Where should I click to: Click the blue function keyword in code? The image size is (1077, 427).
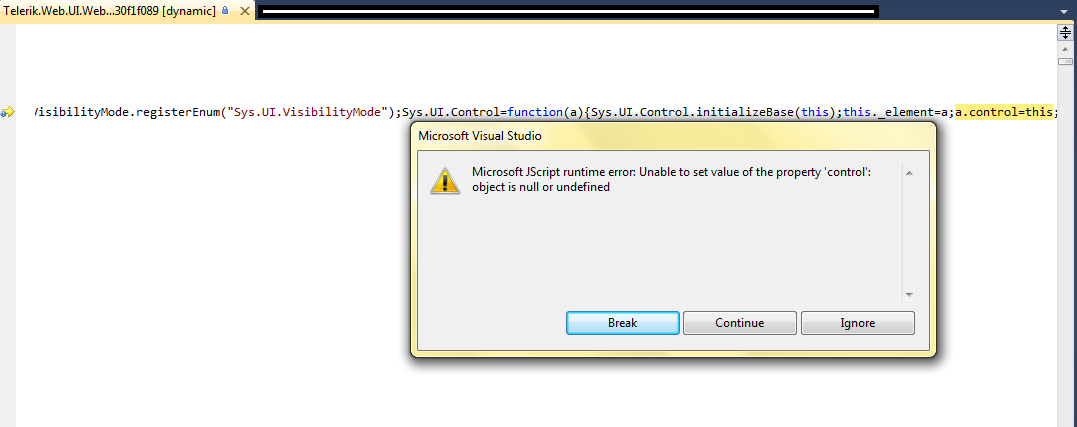click(x=535, y=112)
